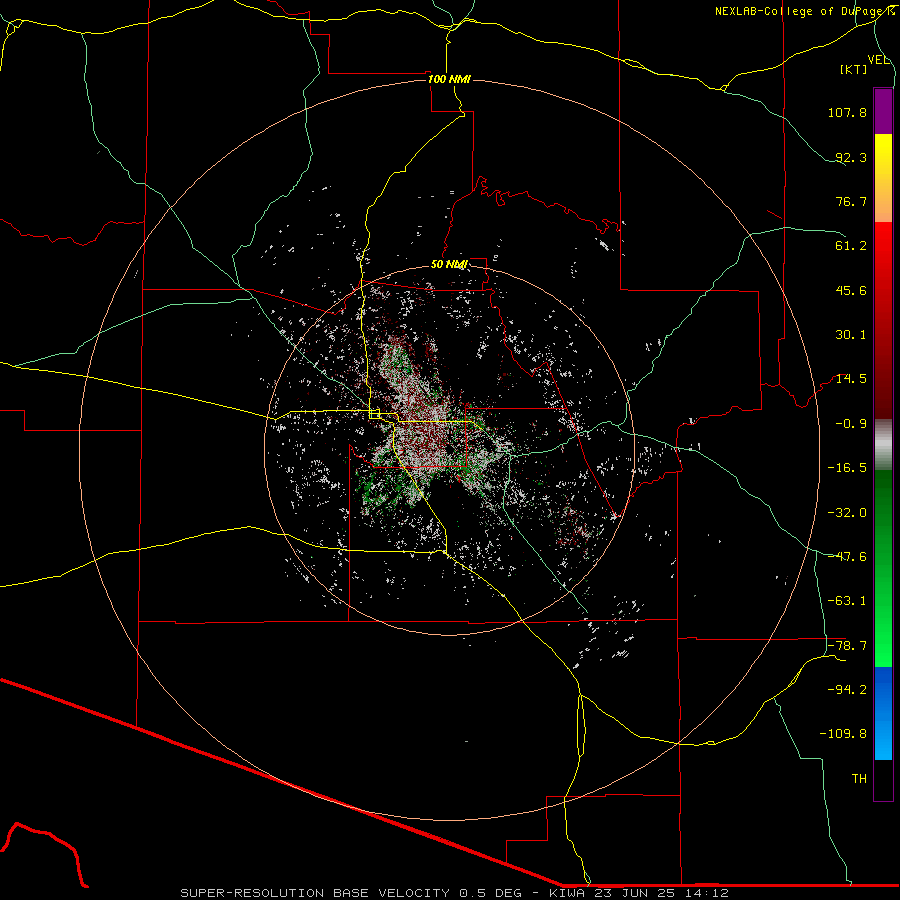900x900 pixels.
Task: Click the 107.8 value on velocity scale
Action: click(847, 112)
